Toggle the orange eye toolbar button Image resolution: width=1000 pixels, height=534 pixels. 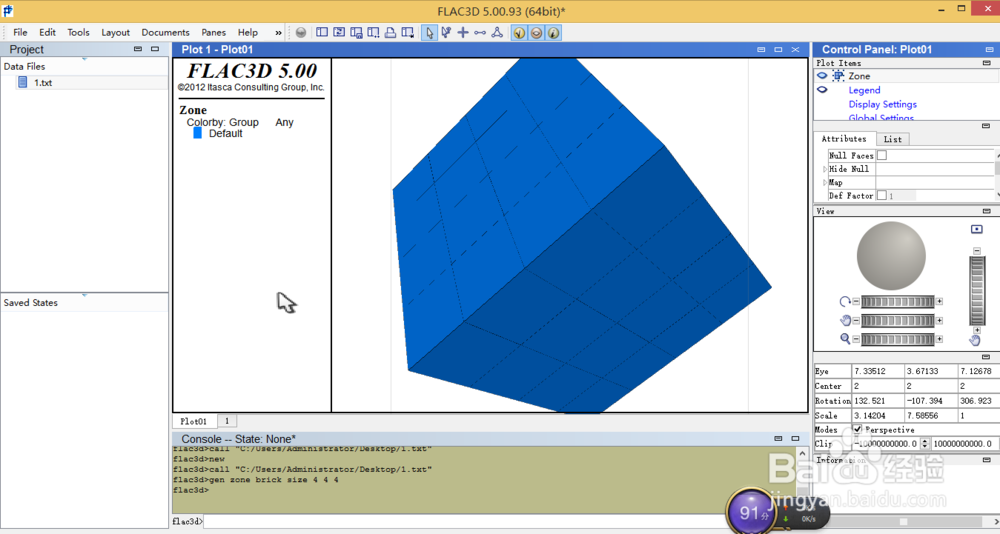pyautogui.click(x=536, y=33)
